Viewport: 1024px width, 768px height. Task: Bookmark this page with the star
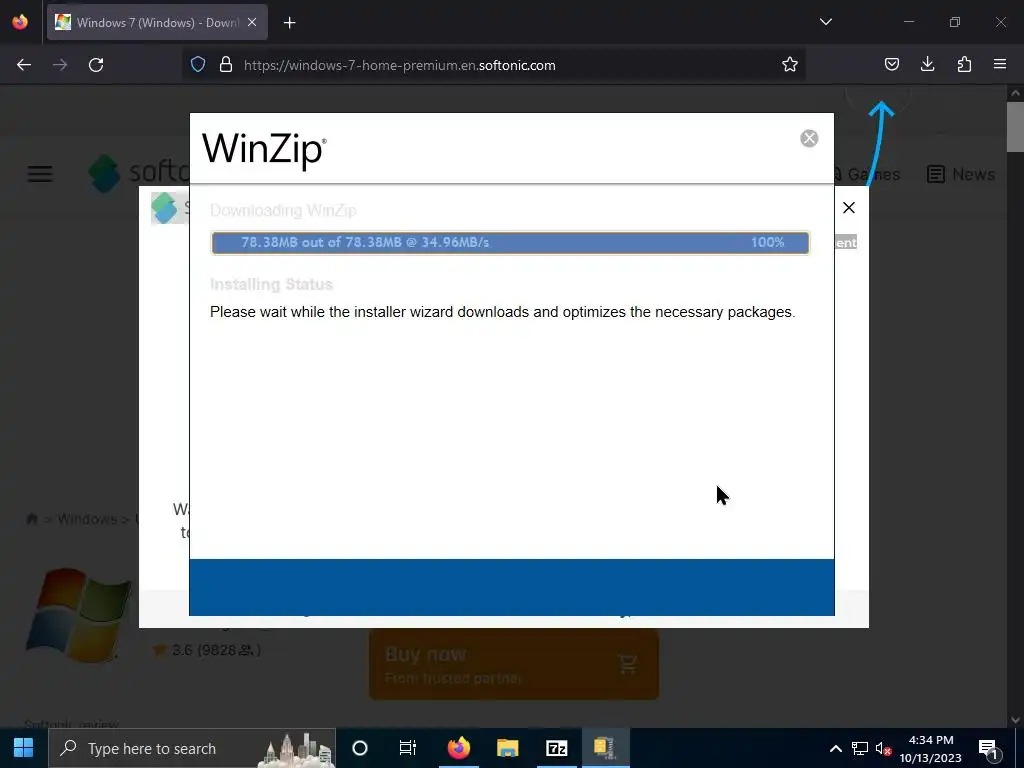pyautogui.click(x=790, y=65)
